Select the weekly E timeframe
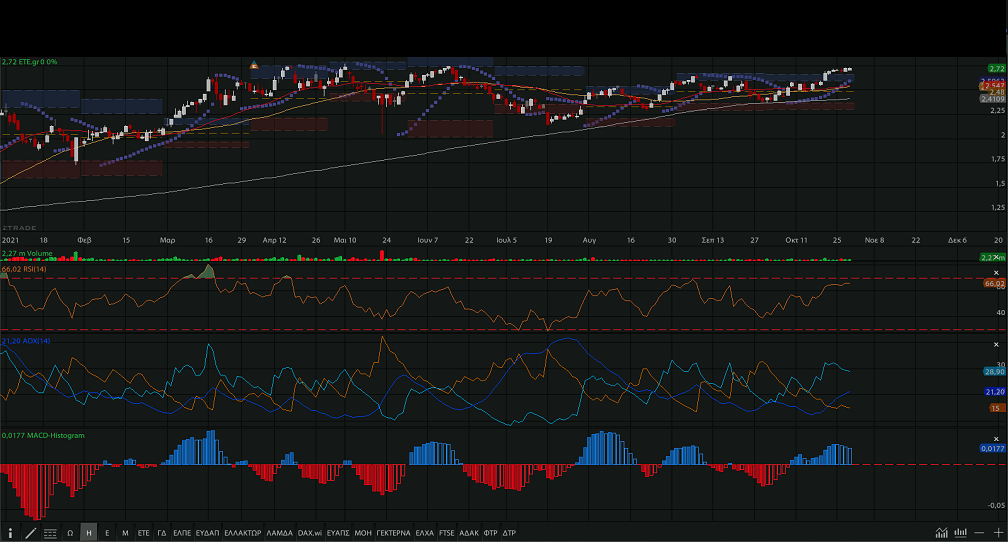The height and width of the screenshot is (542, 1008). pos(107,533)
